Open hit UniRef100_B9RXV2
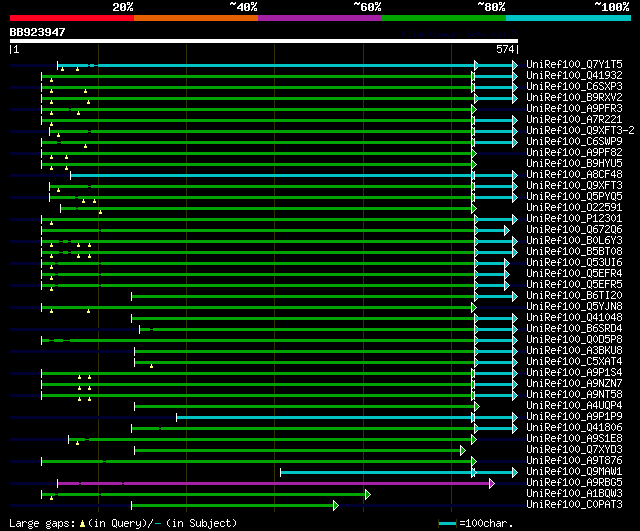 pos(574,98)
